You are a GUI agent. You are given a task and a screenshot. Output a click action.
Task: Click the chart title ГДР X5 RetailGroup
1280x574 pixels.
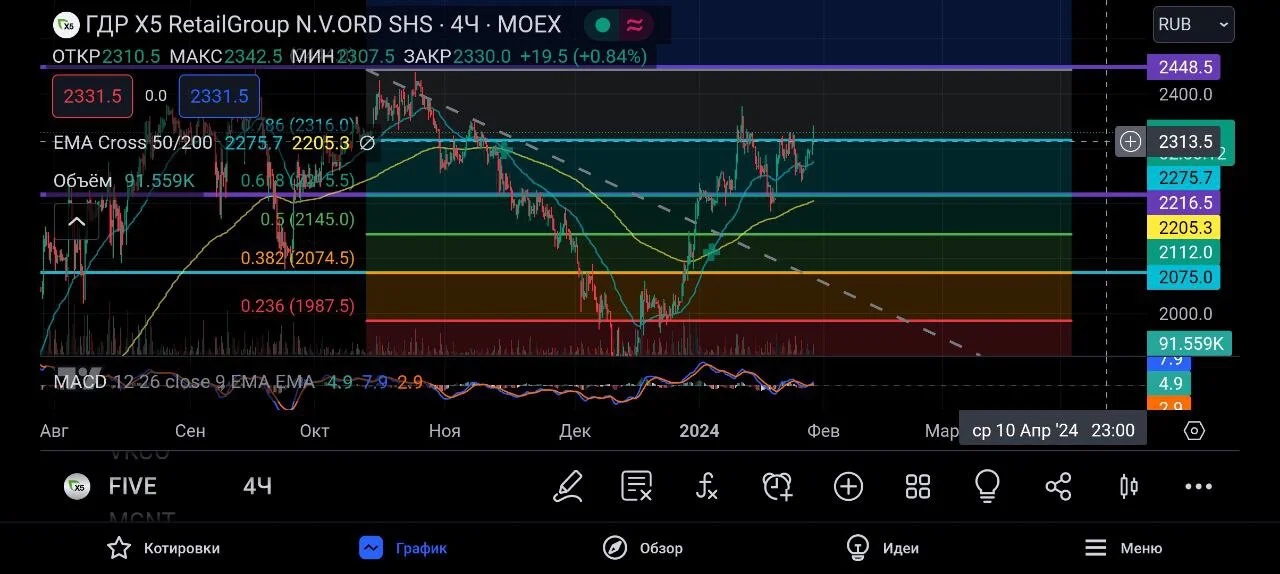[323, 24]
